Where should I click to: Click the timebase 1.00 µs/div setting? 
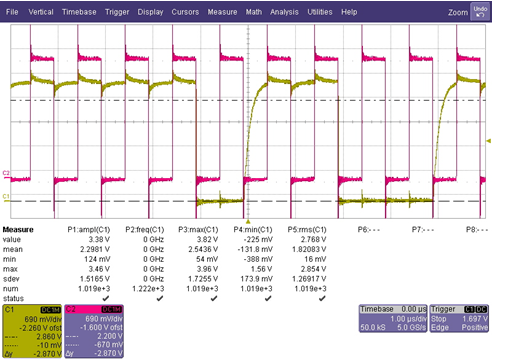408,319
